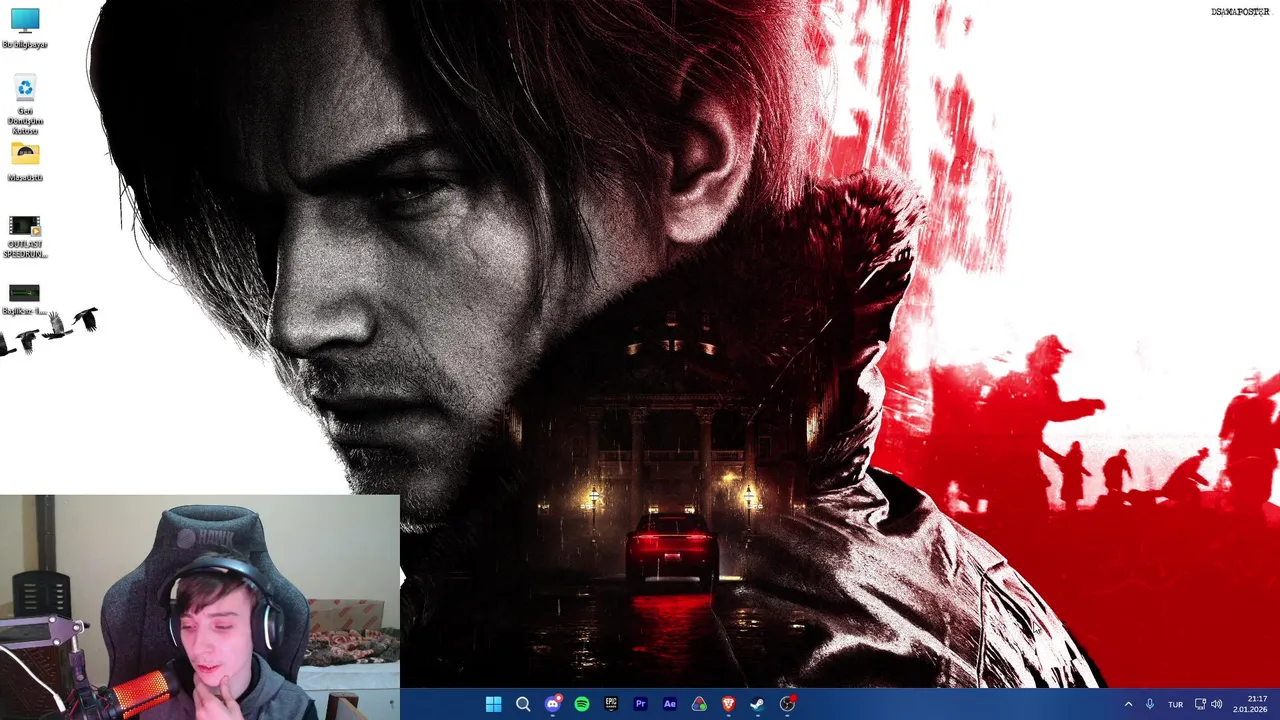Open taskbar Search magnifier

coord(523,704)
